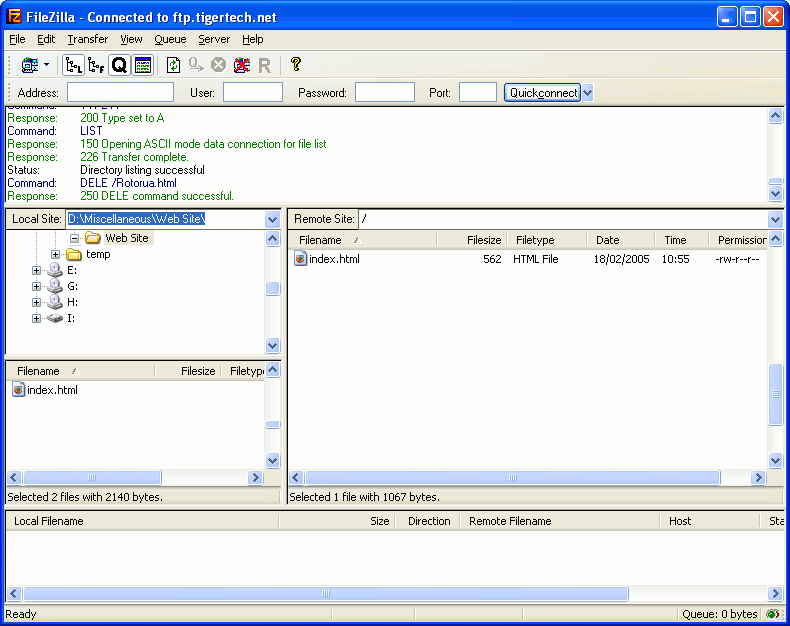Select the E: drive icon
Viewport: 790px width, 626px height.
click(54, 270)
